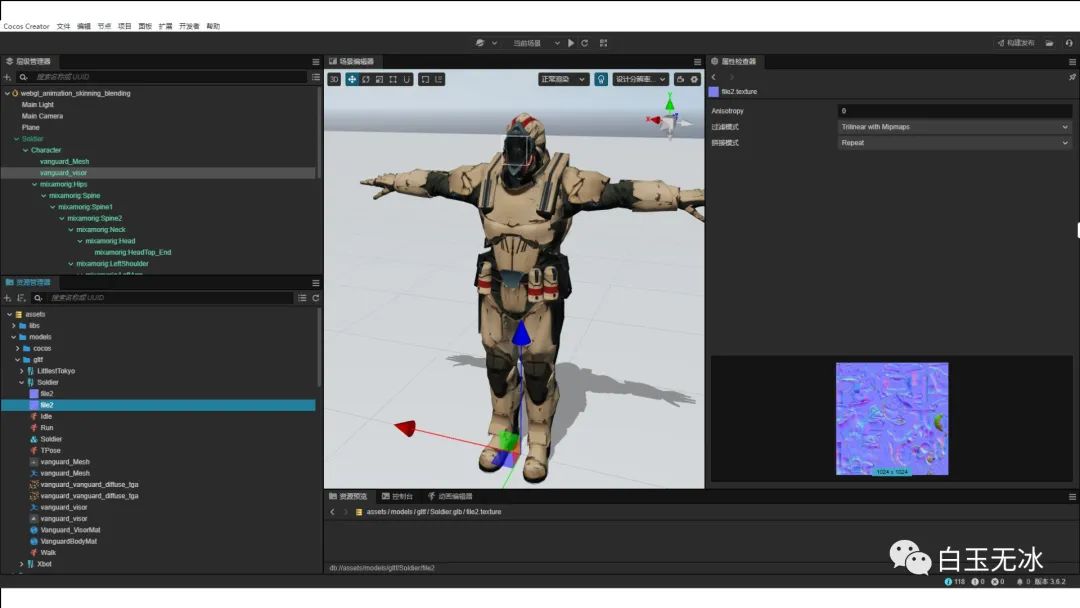Select the move gizmo tool
The image size is (1080, 608).
tap(352, 79)
